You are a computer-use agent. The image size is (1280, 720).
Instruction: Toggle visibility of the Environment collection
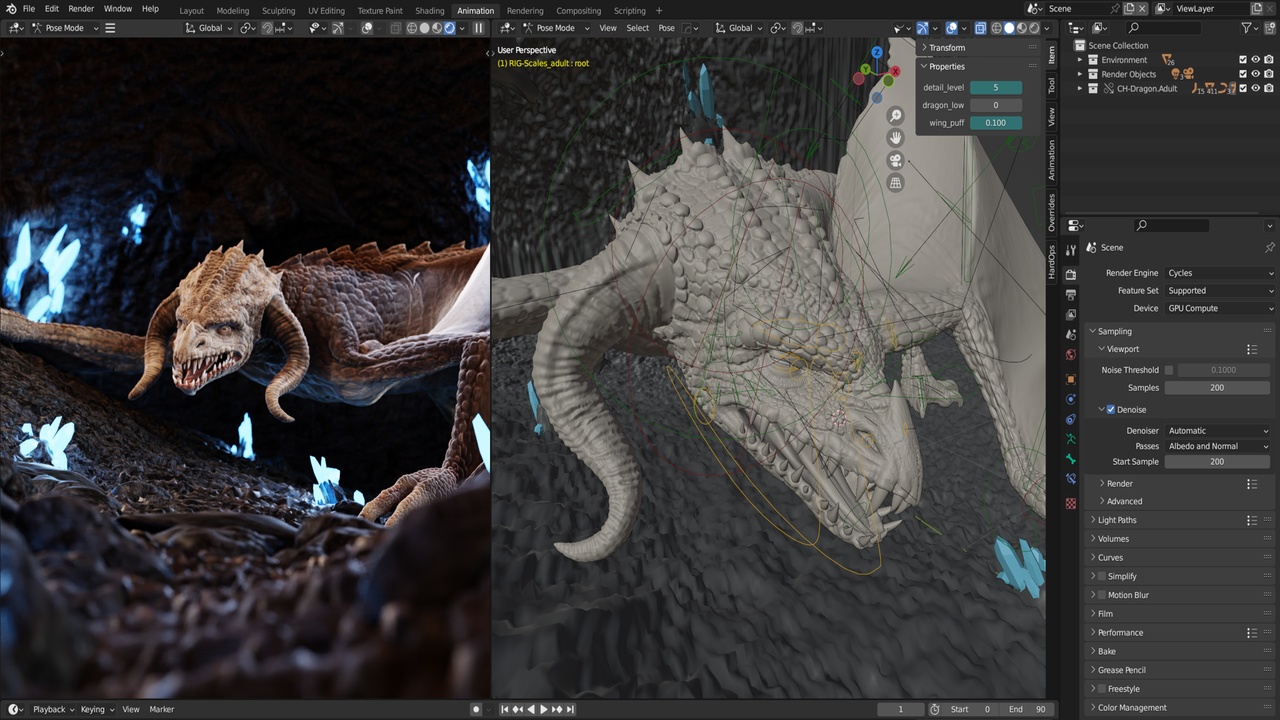[1255, 60]
